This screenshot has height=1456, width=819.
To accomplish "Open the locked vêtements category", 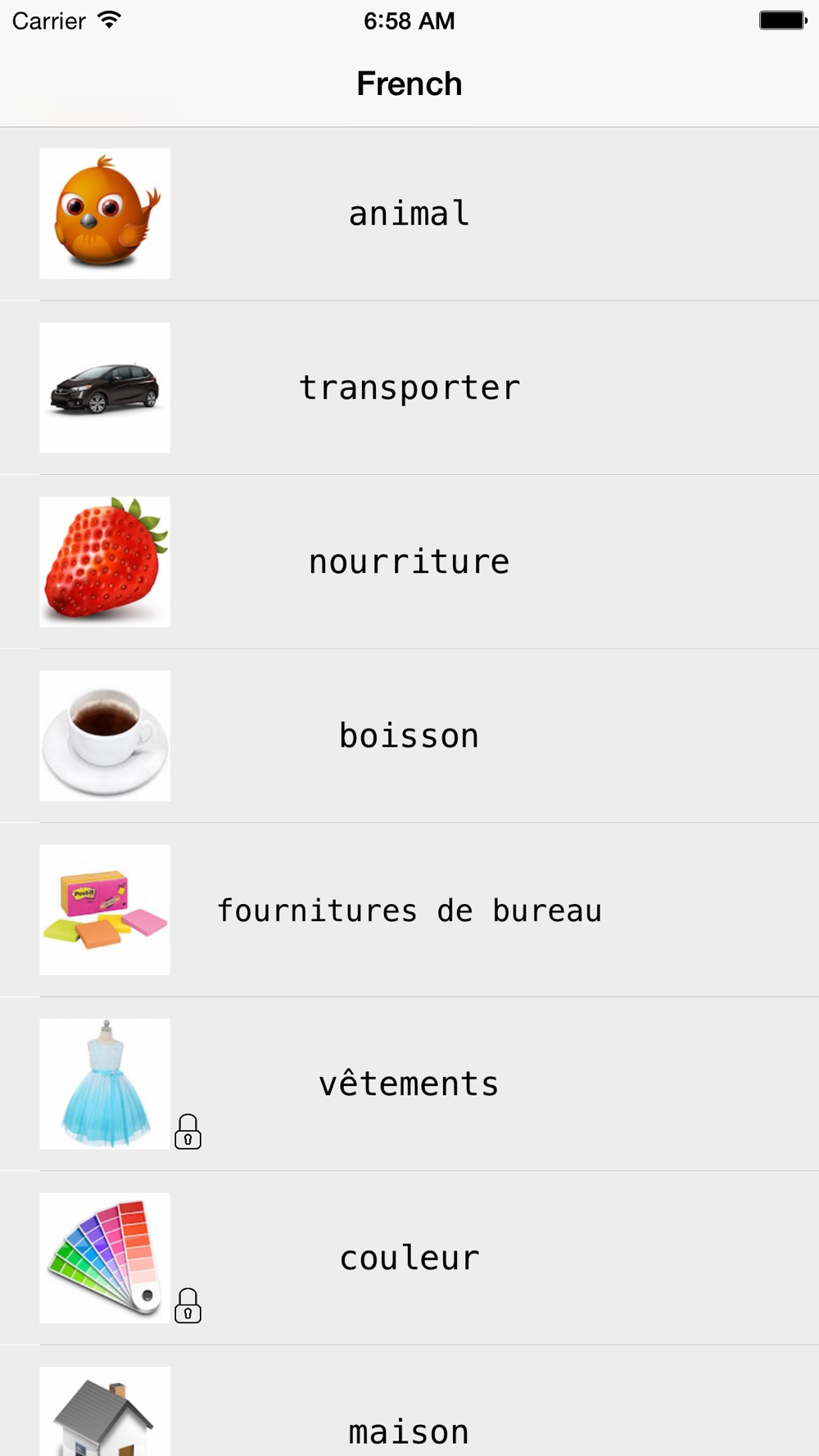I will (x=409, y=1083).
